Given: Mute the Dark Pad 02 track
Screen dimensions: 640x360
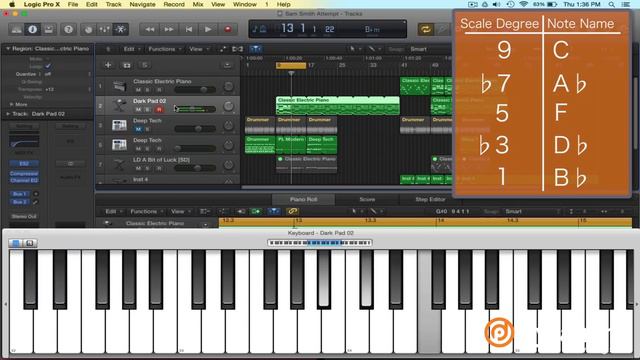Looking at the screenshot, I should (x=138, y=109).
